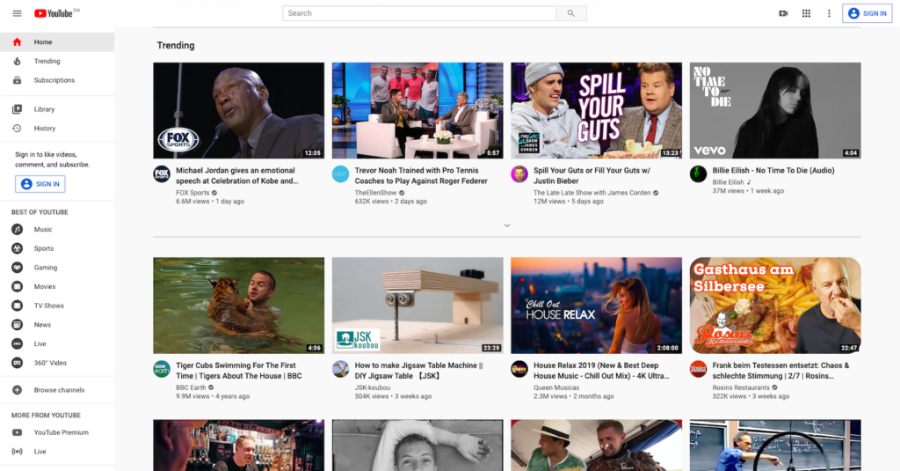Open Spill Your Guts Justin Bieber title
The image size is (900, 471).
(592, 176)
